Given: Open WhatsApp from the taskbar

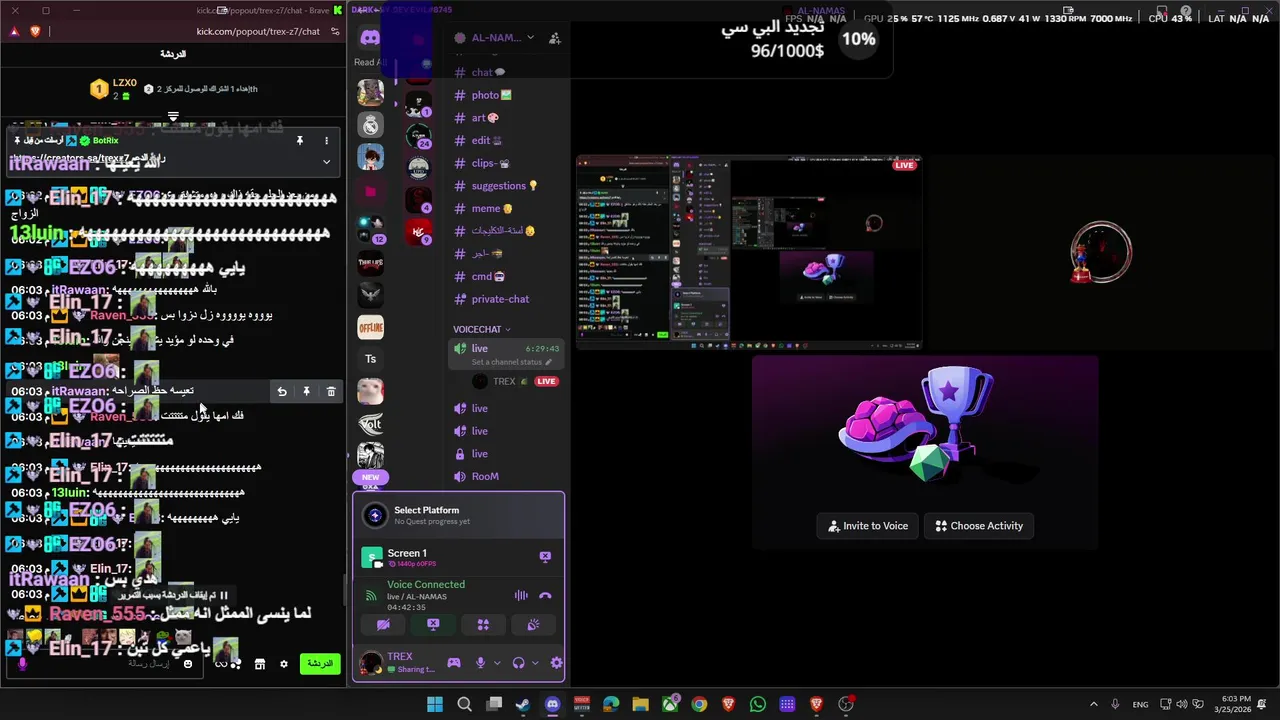Looking at the screenshot, I should 757,704.
